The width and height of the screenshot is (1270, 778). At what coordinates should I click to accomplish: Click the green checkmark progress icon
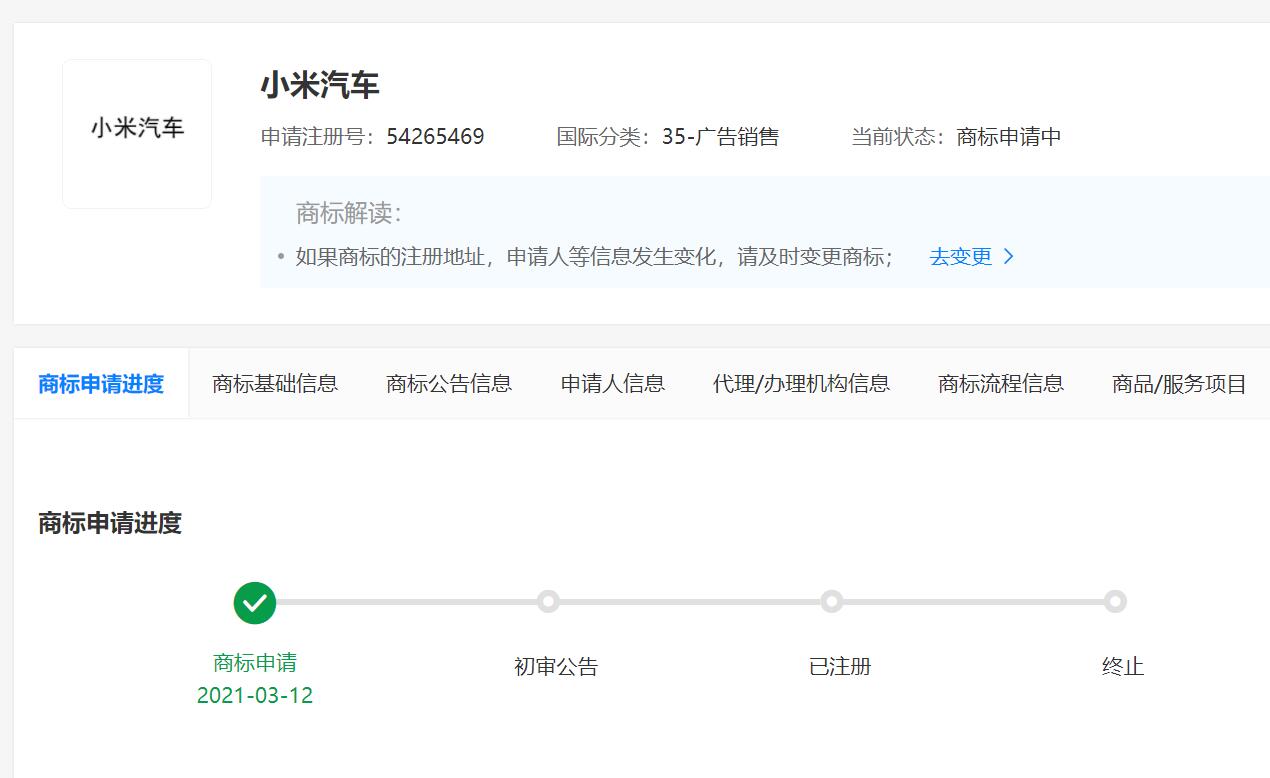[255, 603]
